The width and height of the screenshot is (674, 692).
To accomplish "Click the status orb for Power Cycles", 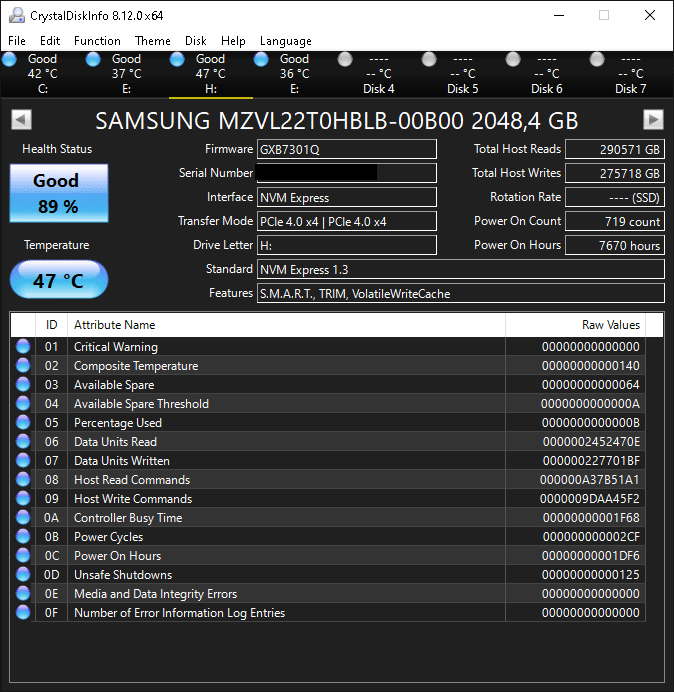I will click(23, 536).
